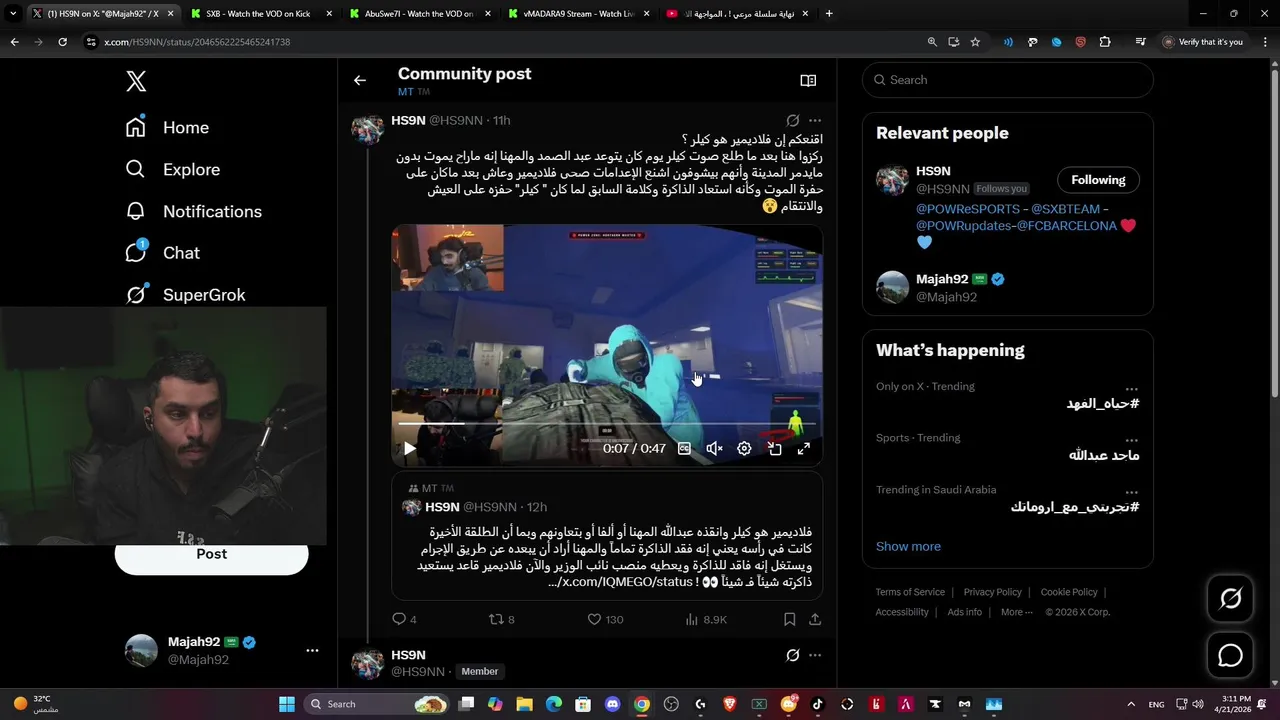The width and height of the screenshot is (1280, 720).
Task: Seek on the video progress bar
Action: click(607, 424)
